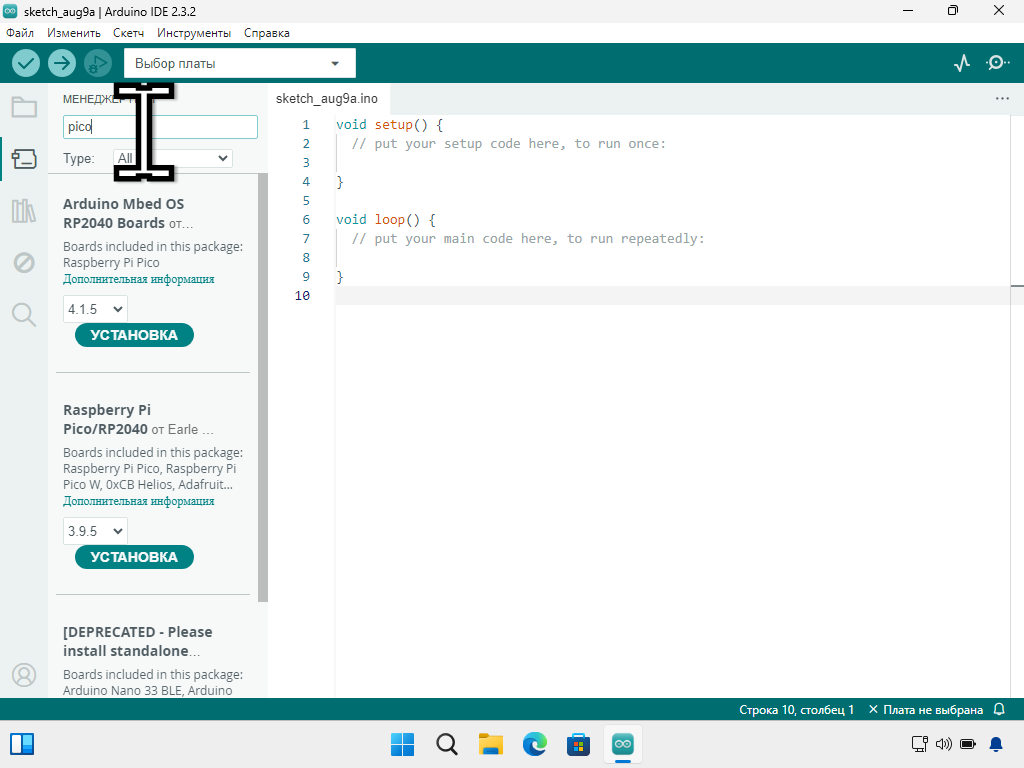Click the boards search field containing pico
This screenshot has width=1024, height=768.
(x=160, y=127)
